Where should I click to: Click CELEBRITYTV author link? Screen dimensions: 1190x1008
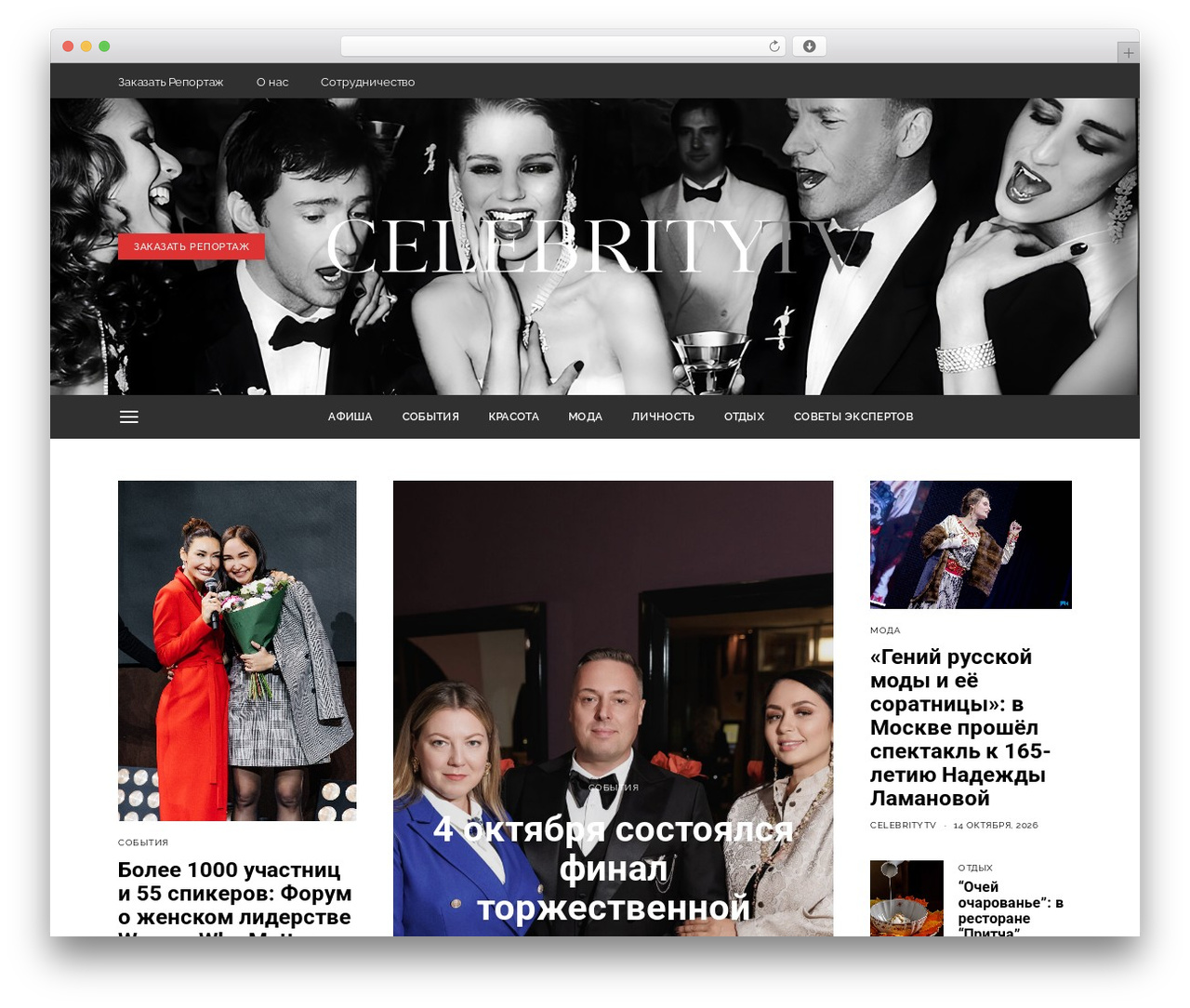pos(903,826)
